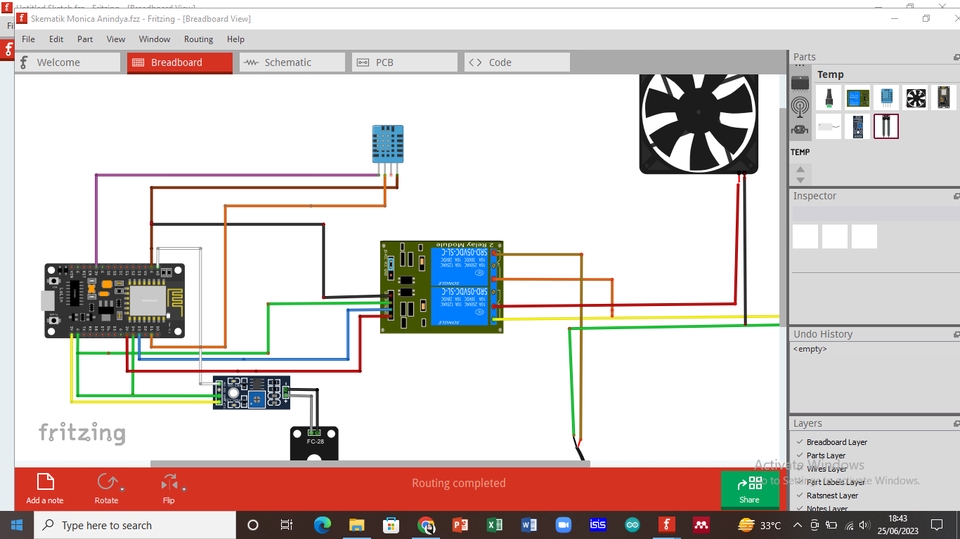Screen dimensions: 960x539
Task: Uncheck the Ratsnest Layer
Action: click(799, 495)
